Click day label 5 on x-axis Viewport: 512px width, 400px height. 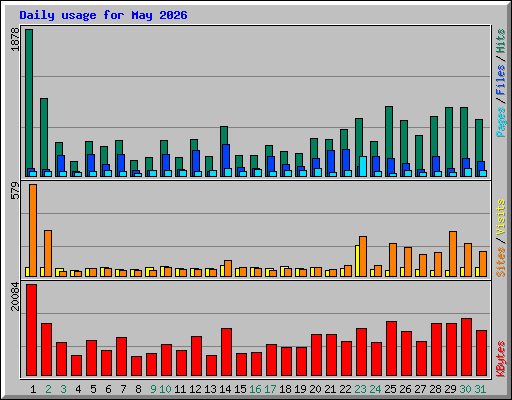click(x=93, y=389)
